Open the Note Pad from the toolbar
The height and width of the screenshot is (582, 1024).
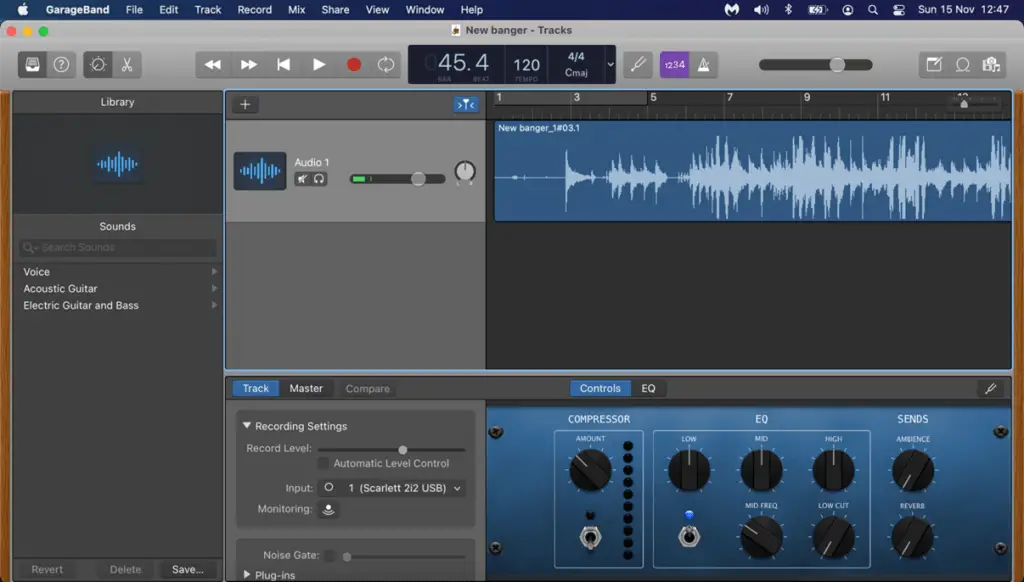[934, 65]
